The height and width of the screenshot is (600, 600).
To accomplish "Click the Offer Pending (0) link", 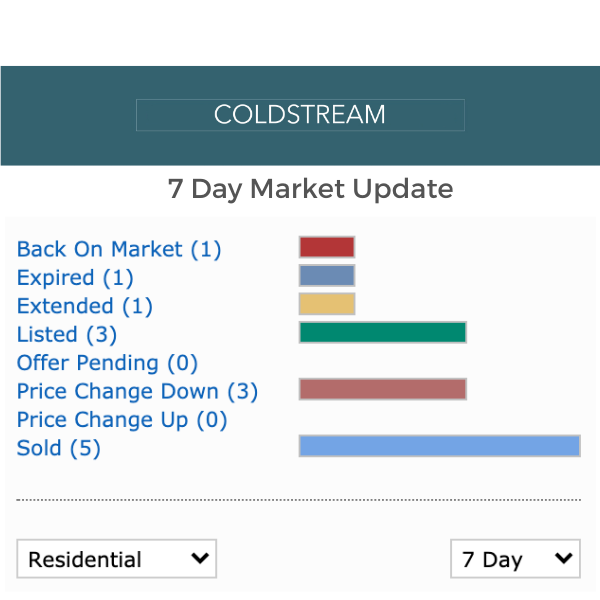I will pyautogui.click(x=107, y=362).
